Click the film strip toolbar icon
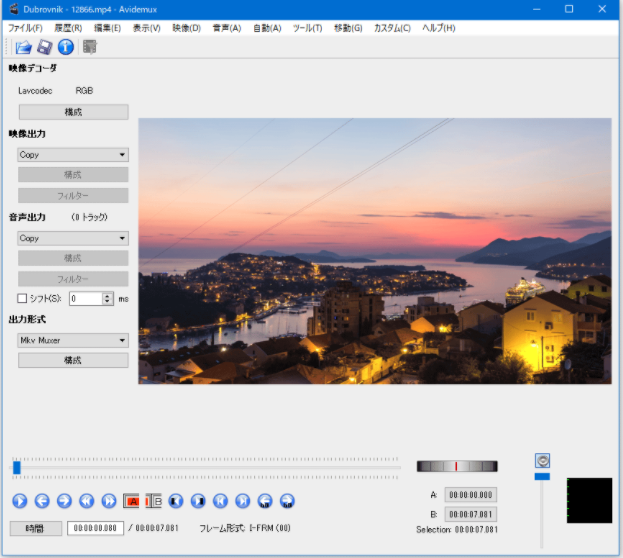 click(89, 47)
